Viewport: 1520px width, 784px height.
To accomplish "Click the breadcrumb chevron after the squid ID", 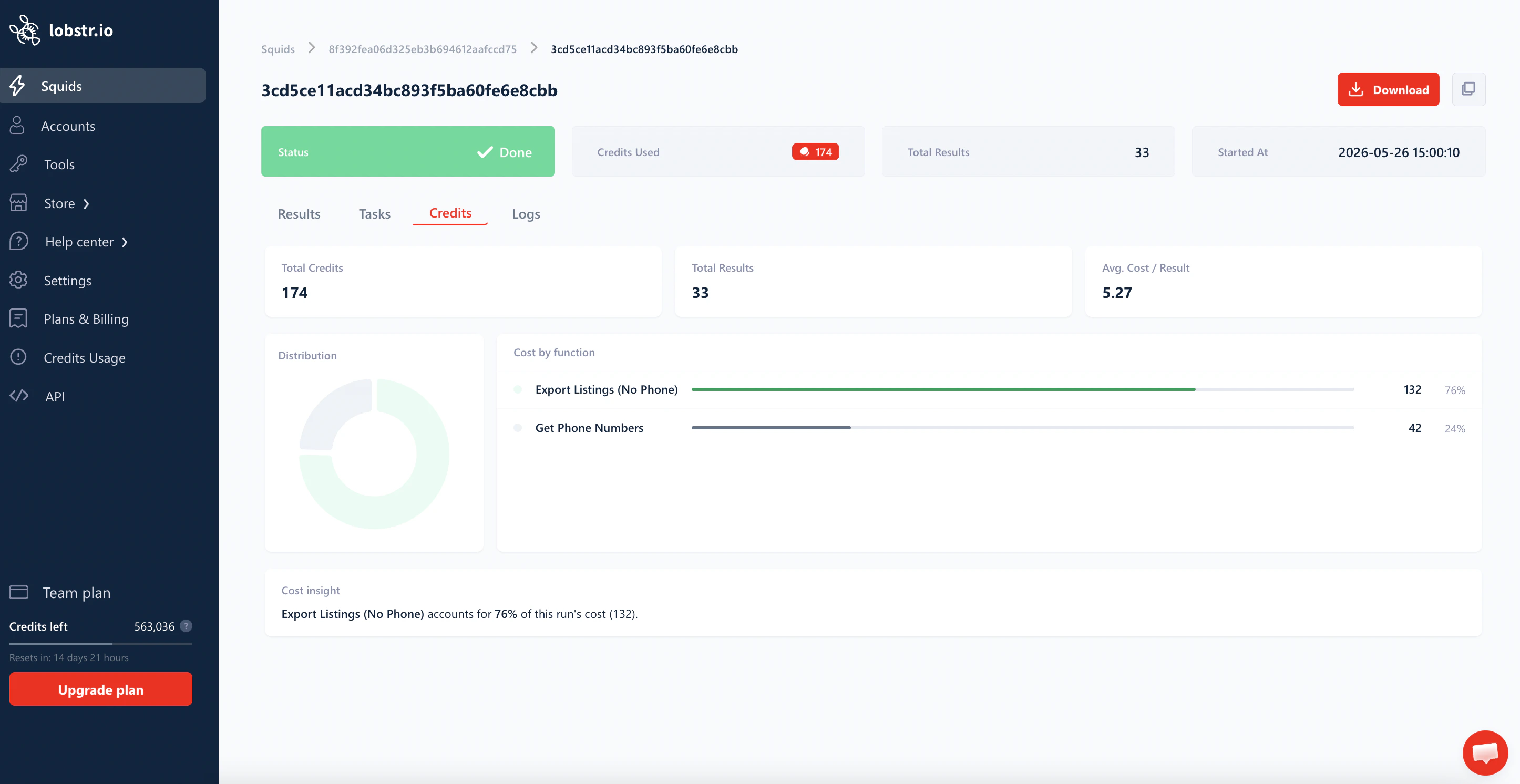I will [x=534, y=48].
